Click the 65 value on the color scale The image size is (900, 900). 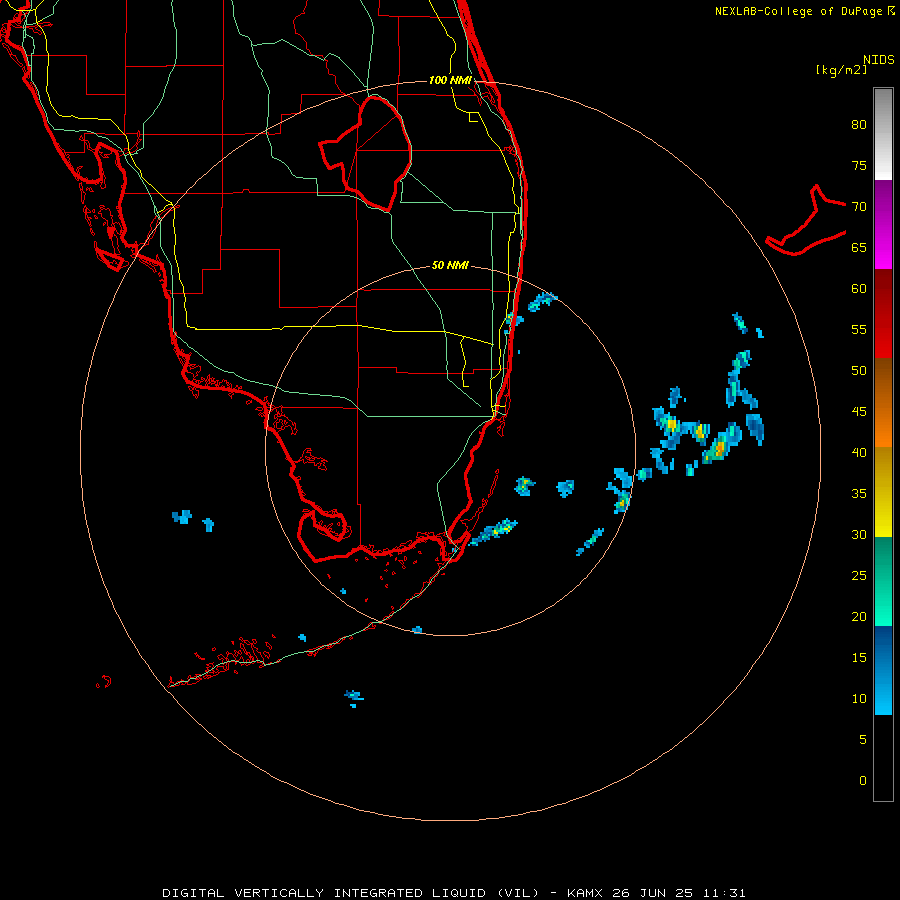pos(859,248)
